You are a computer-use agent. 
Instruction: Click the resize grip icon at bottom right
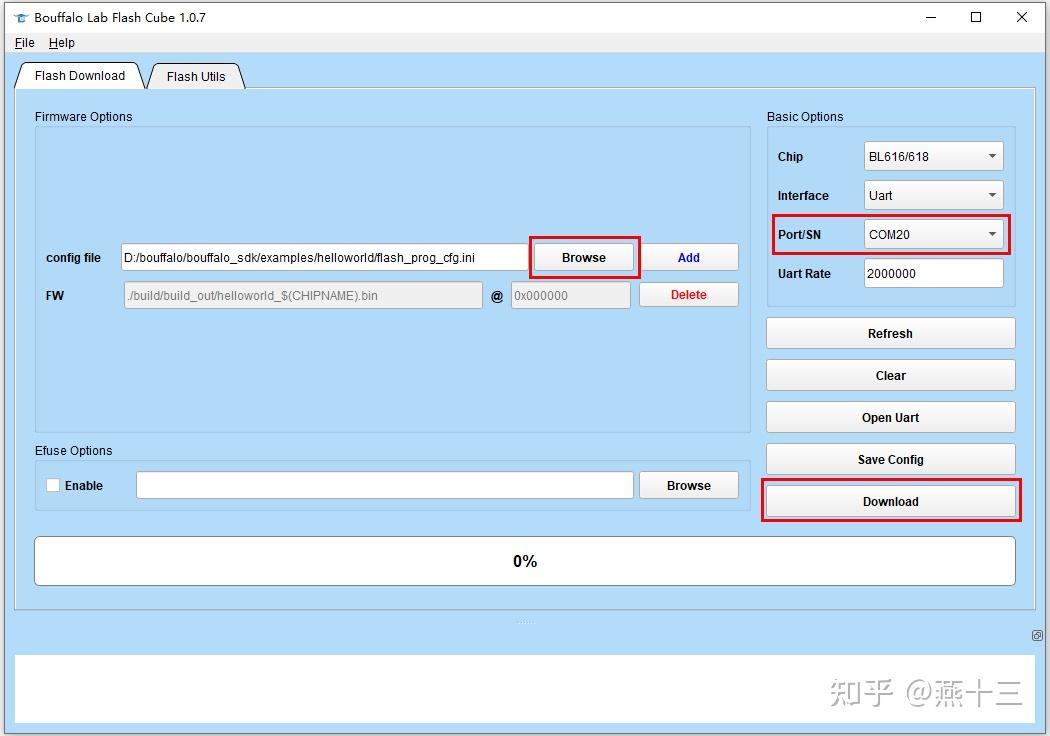point(1037,635)
